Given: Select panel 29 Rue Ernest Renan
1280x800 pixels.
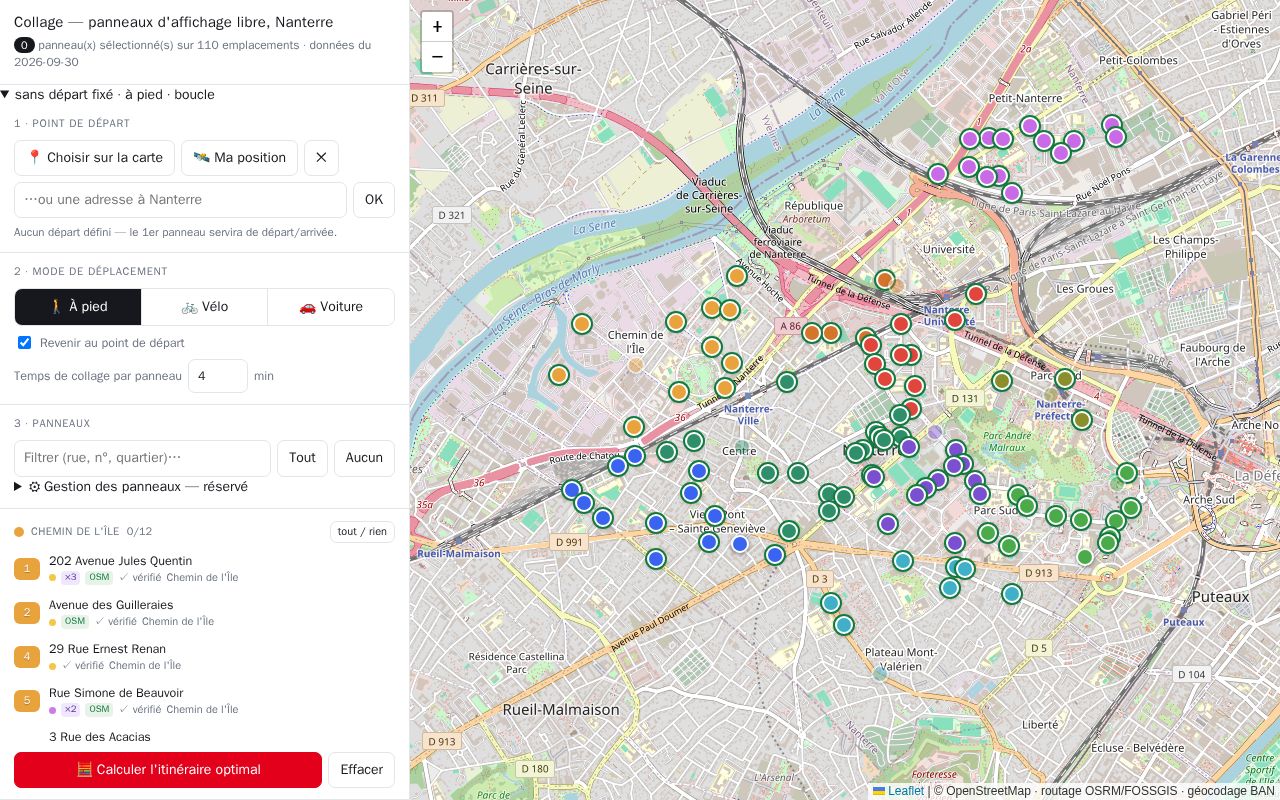Looking at the screenshot, I should pos(204,657).
